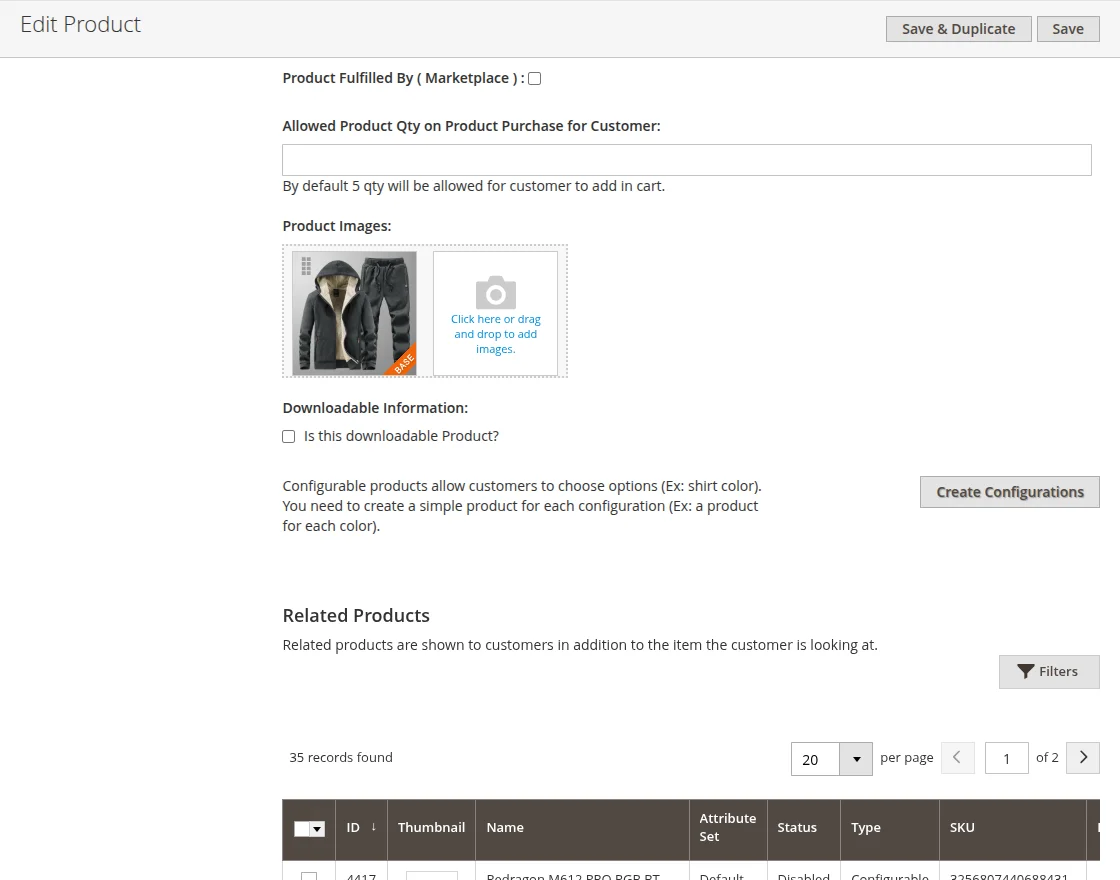Enable the Product Fulfilled By Marketplace checkbox

(534, 78)
